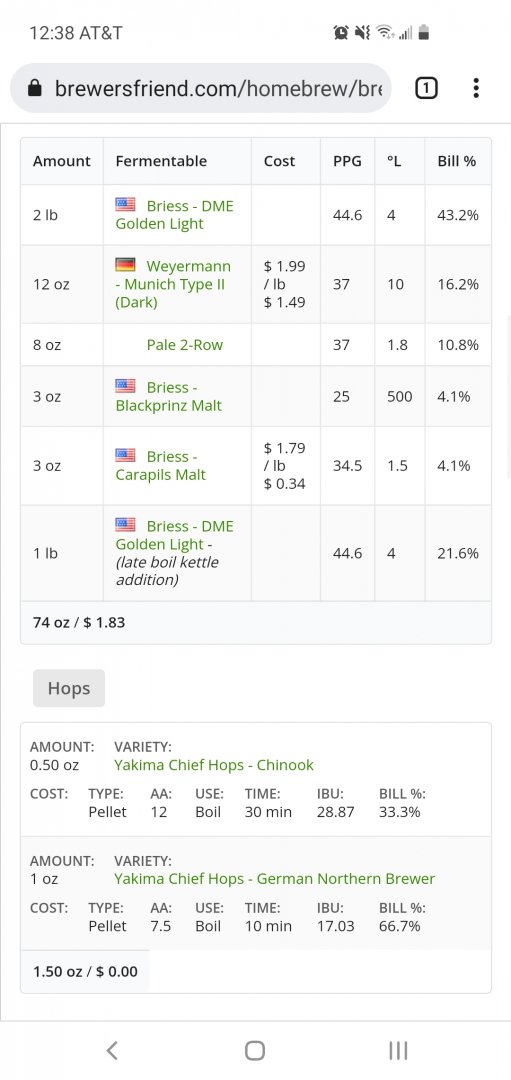Viewport: 511px width, 1080px height.
Task: Open the German Northern Brewer hops link
Action: click(274, 879)
